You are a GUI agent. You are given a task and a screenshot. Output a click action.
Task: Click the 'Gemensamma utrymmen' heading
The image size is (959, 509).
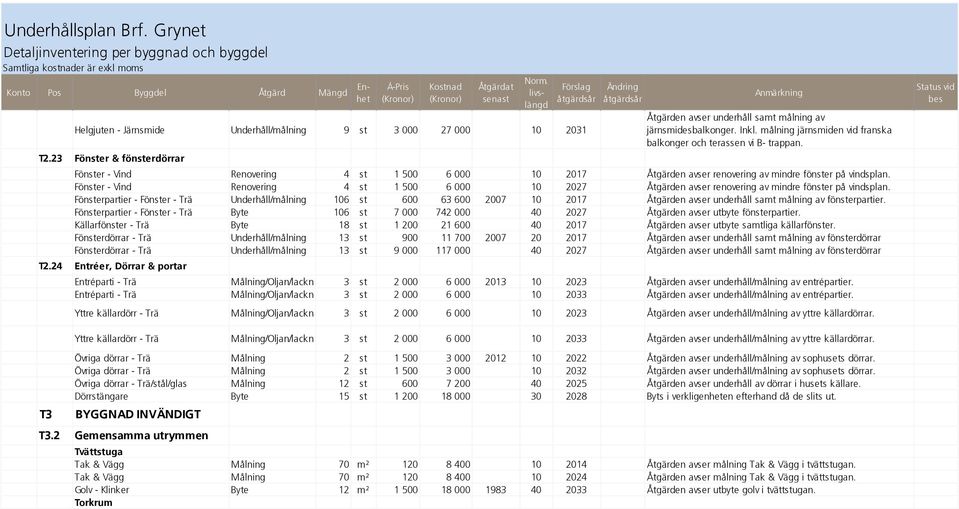tap(141, 436)
